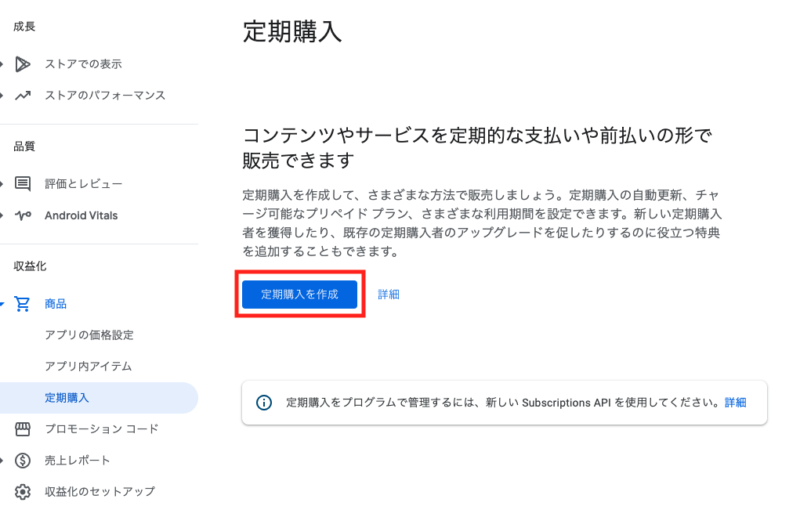This screenshot has width=800, height=517.
Task: Open アプリ内アイテム in the sidebar
Action: coord(88,366)
